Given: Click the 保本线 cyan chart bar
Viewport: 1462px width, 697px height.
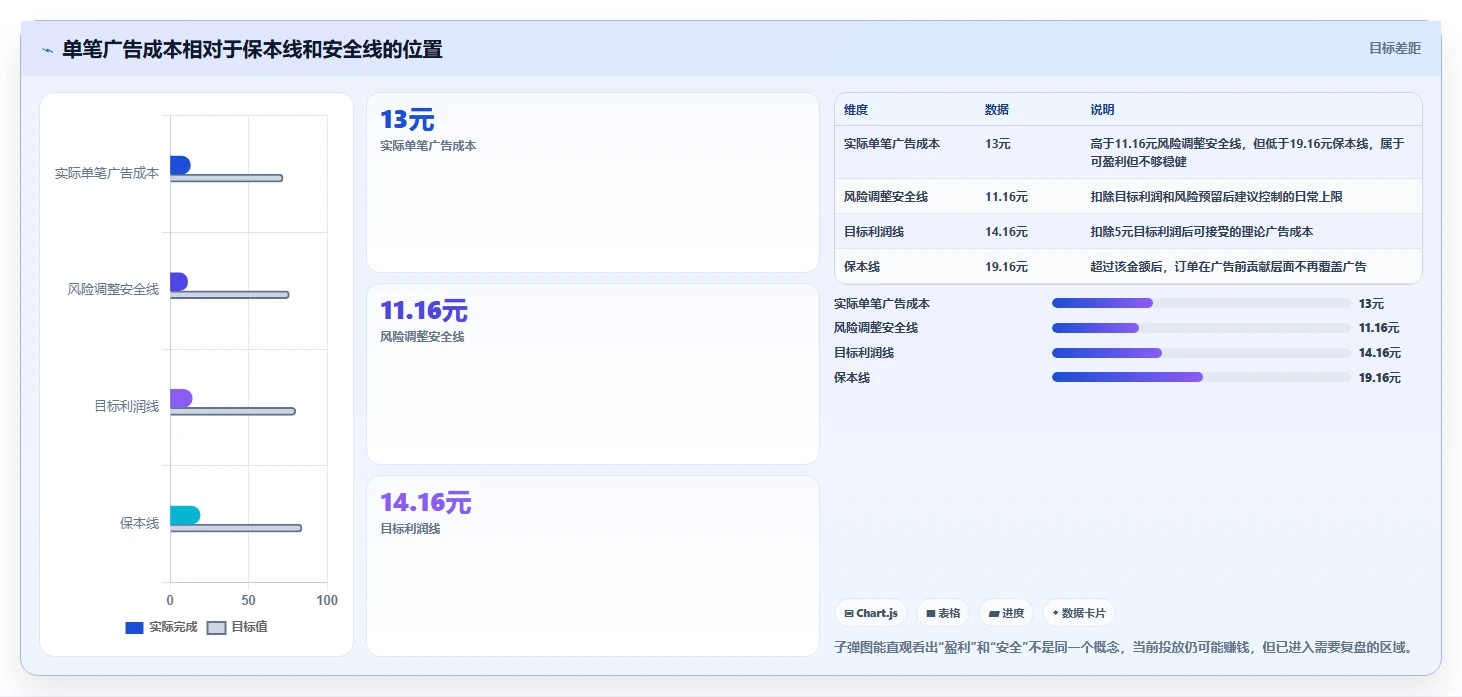Looking at the screenshot, I should [x=185, y=515].
